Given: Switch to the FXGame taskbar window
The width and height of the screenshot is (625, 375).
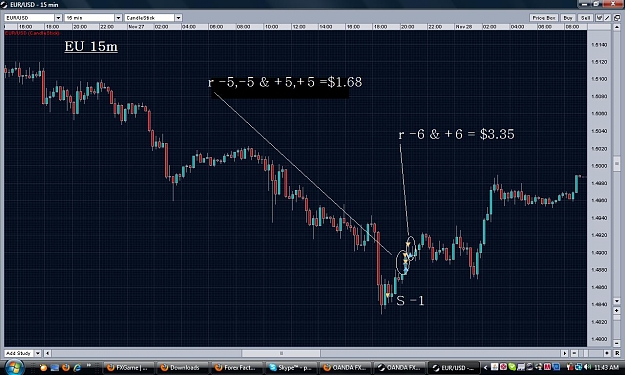Looking at the screenshot, I should click(x=129, y=367).
